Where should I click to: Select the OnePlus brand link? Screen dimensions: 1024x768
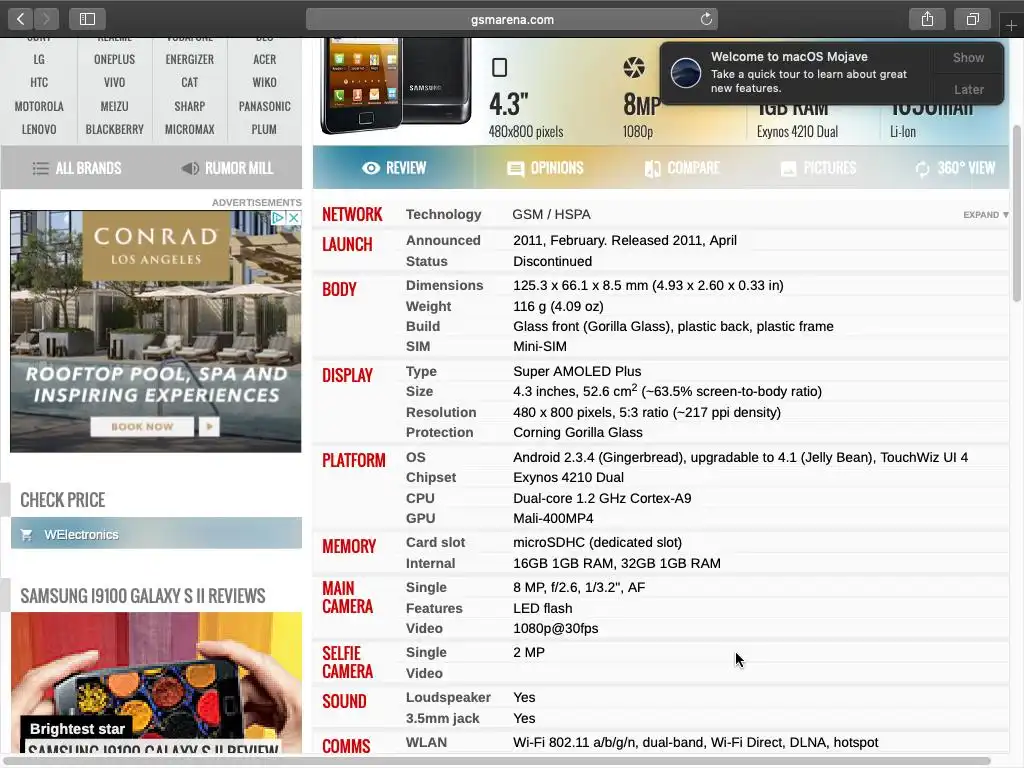[x=114, y=59]
